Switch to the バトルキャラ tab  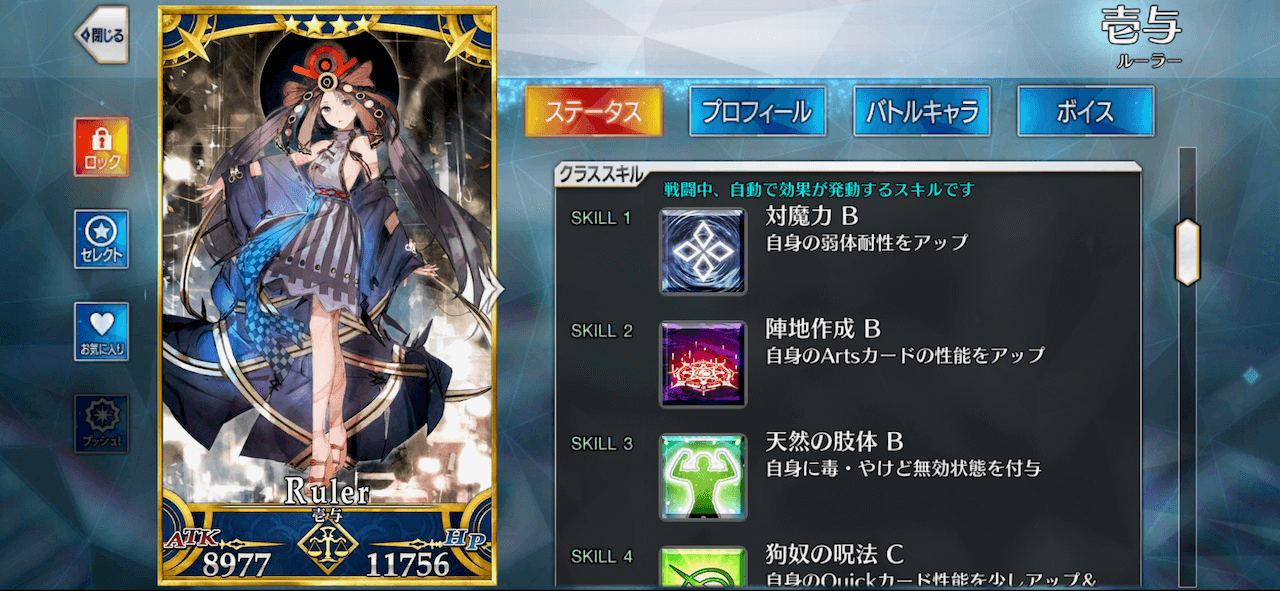point(921,111)
